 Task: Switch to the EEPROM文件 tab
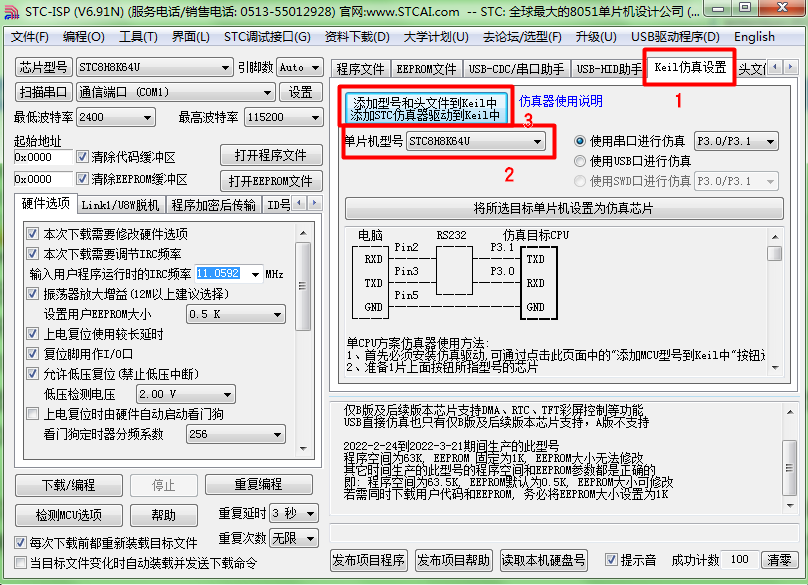(x=426, y=69)
